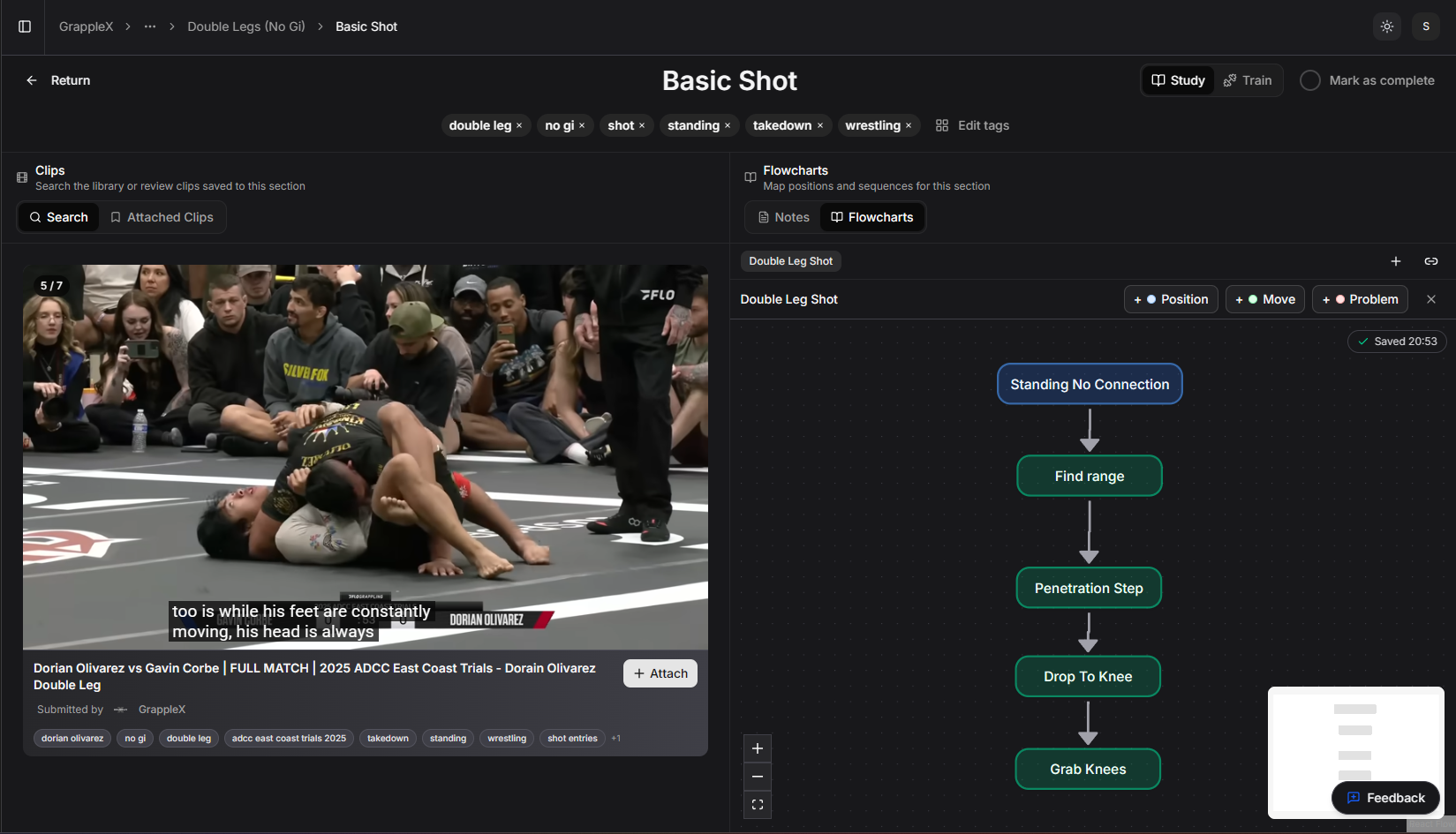Open the Attached Clips tab
1456x834 pixels.
[162, 217]
